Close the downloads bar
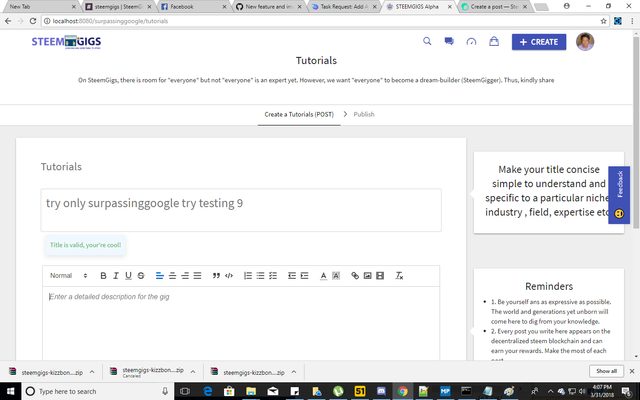The height and width of the screenshot is (400, 640). [x=632, y=371]
